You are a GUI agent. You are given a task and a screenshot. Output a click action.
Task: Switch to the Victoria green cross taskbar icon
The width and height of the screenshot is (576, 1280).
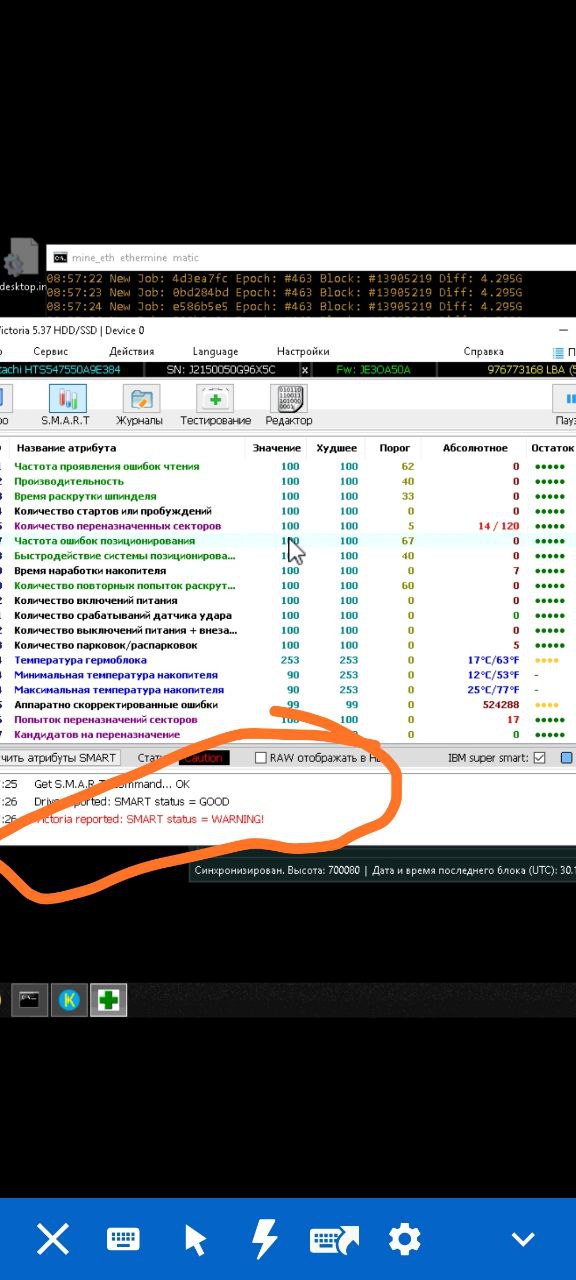[x=108, y=1000]
